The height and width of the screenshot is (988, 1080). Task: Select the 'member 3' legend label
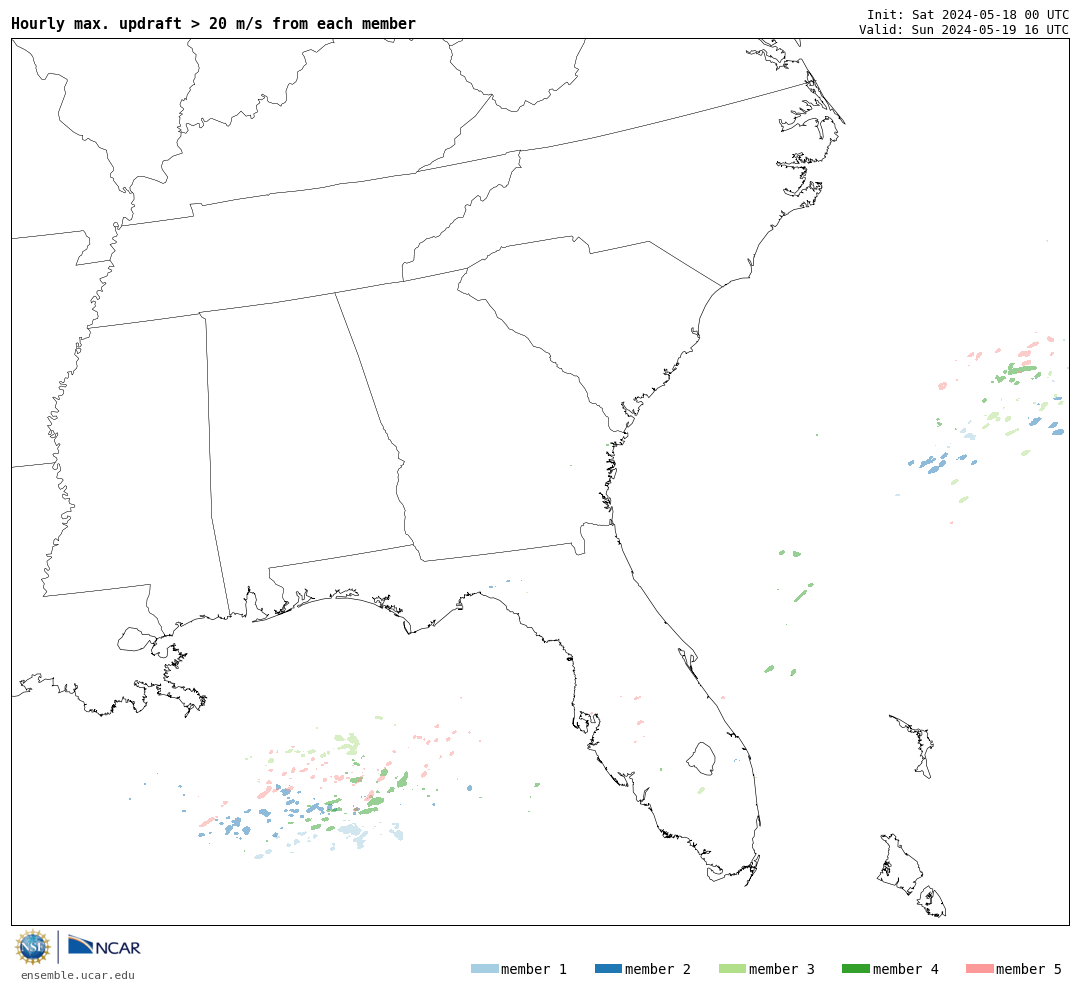coord(782,969)
